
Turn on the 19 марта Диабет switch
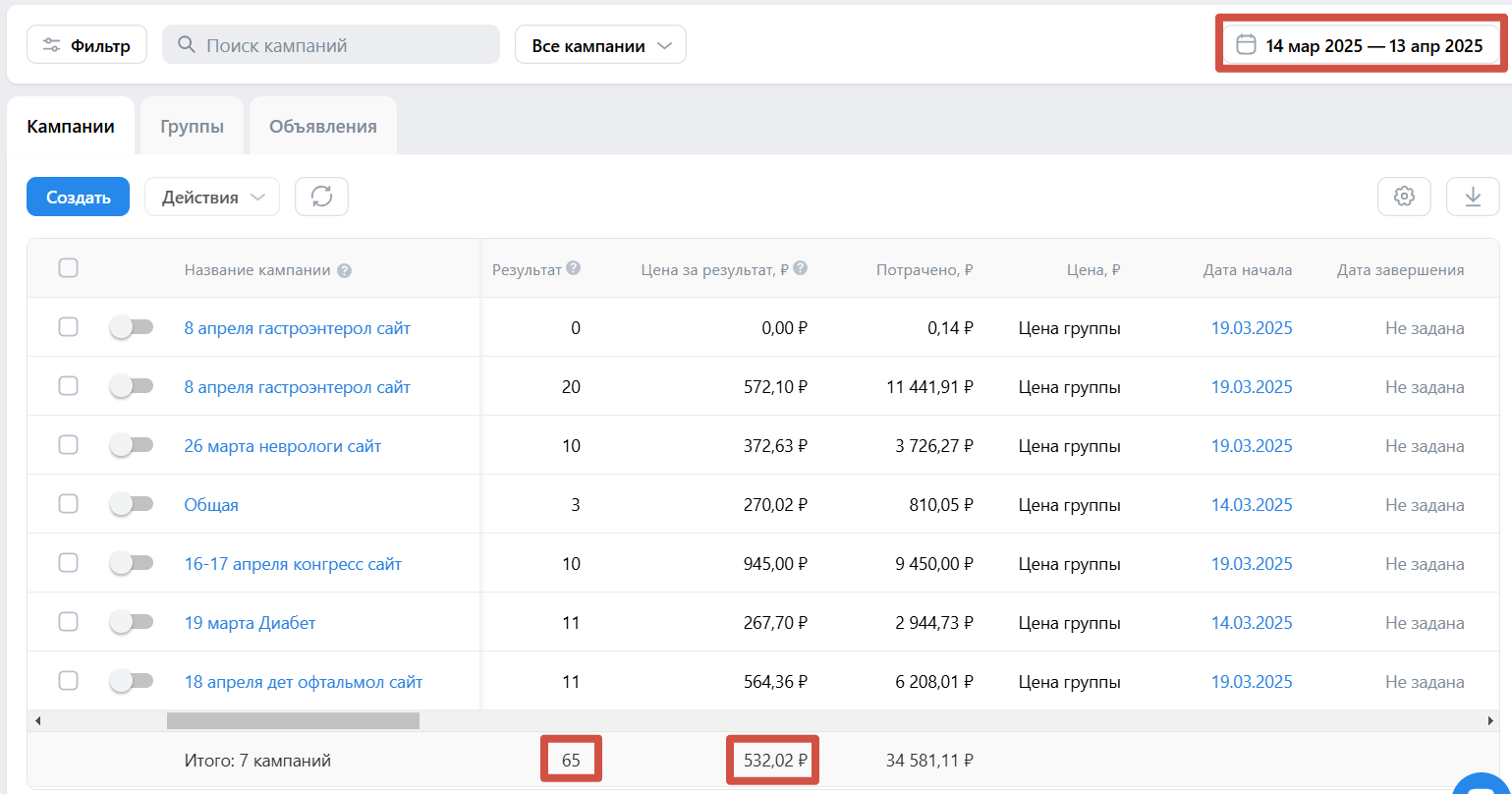132,622
